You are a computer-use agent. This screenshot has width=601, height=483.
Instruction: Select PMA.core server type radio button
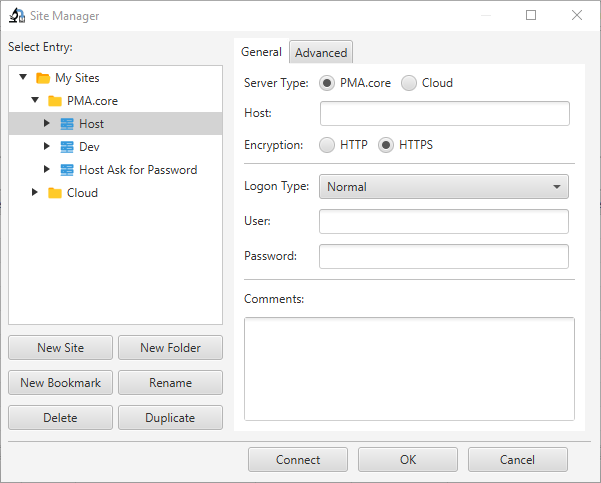point(327,84)
